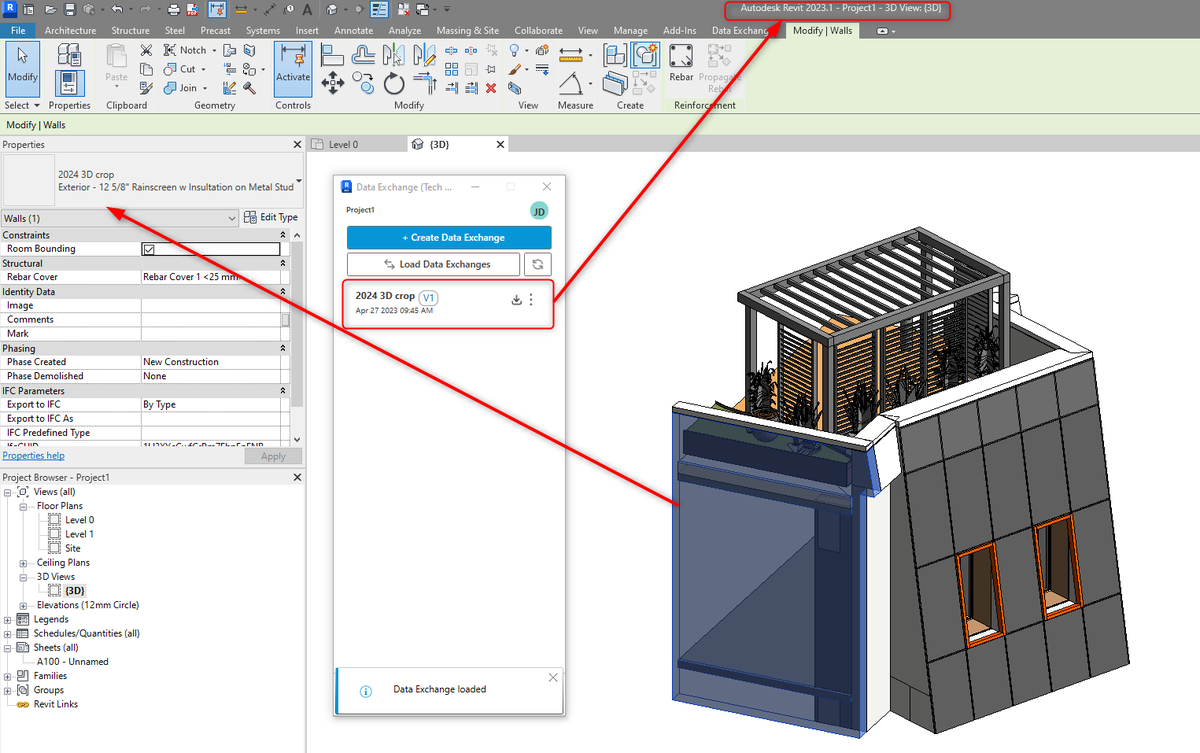Select the Rotate tool
1200x753 pixels.
click(393, 83)
